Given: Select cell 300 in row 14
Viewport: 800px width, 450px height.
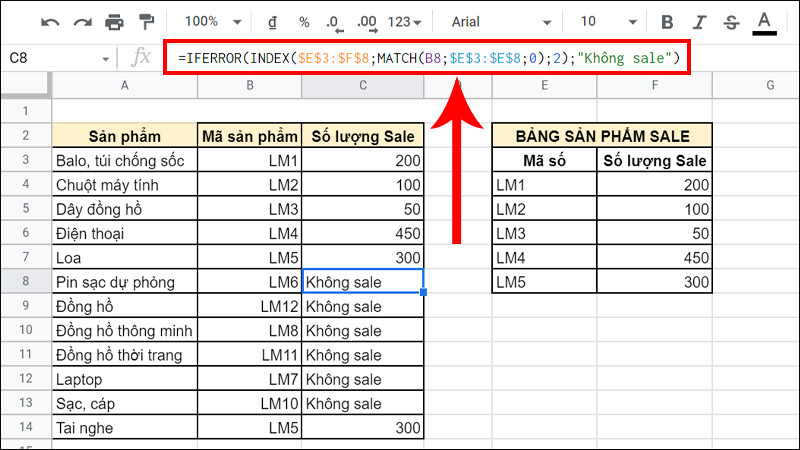Looking at the screenshot, I should coord(363,428).
